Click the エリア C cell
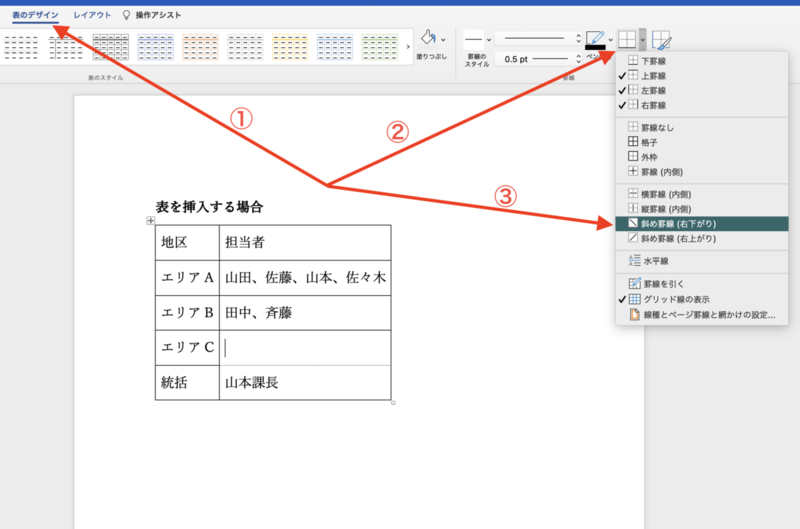This screenshot has width=800, height=529. pyautogui.click(x=187, y=348)
